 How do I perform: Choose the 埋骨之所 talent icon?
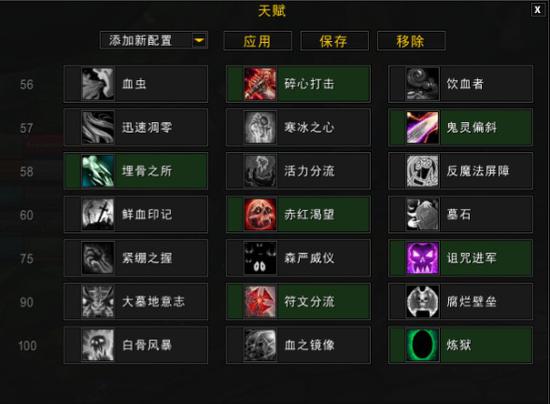tap(98, 171)
